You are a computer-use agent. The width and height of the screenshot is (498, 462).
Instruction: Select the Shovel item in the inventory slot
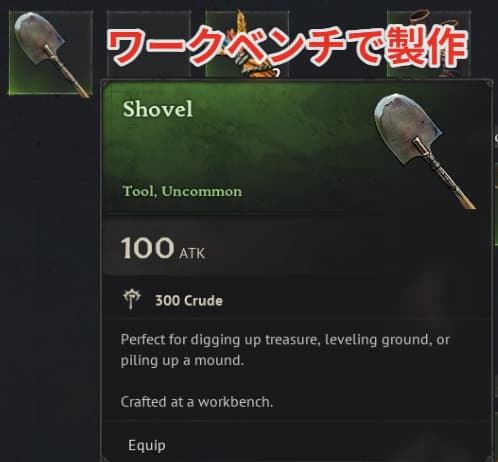(x=51, y=53)
